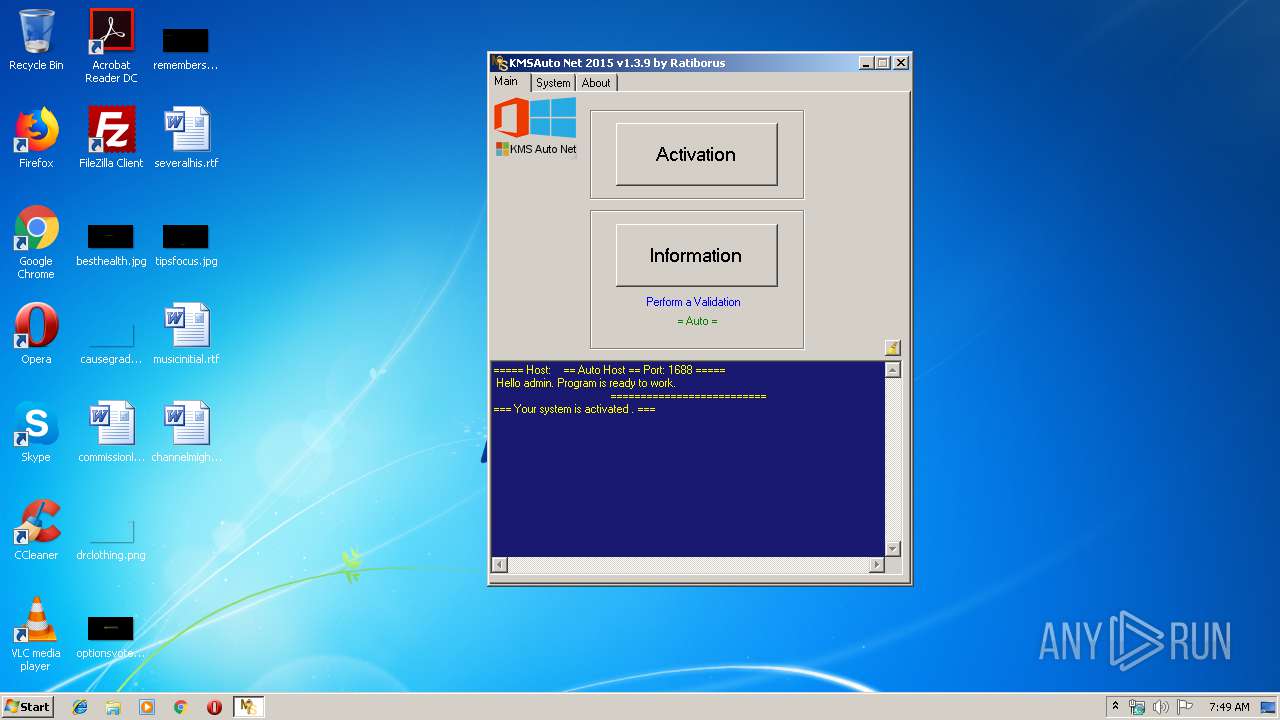Open Windows Explorer from the taskbar
This screenshot has height=720, width=1280.
coord(113,707)
